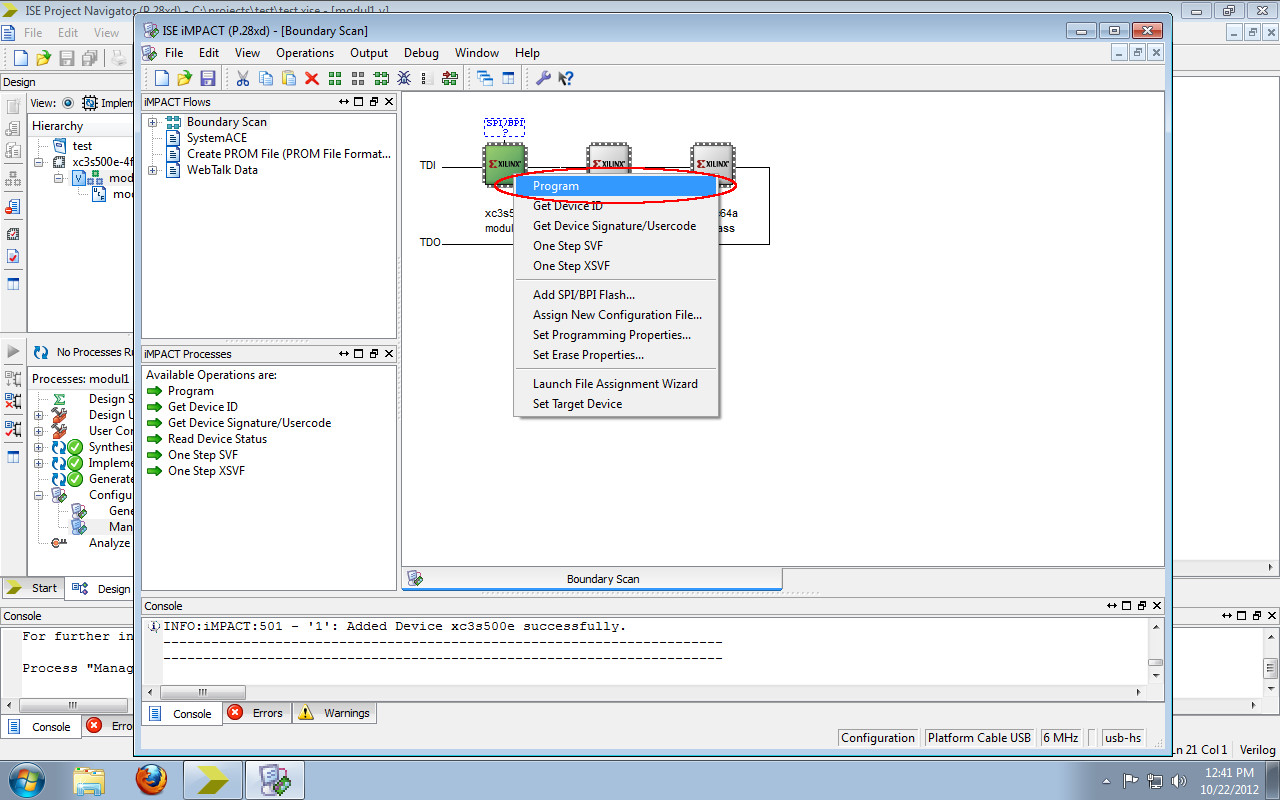Open the Operations menu

coord(305,52)
